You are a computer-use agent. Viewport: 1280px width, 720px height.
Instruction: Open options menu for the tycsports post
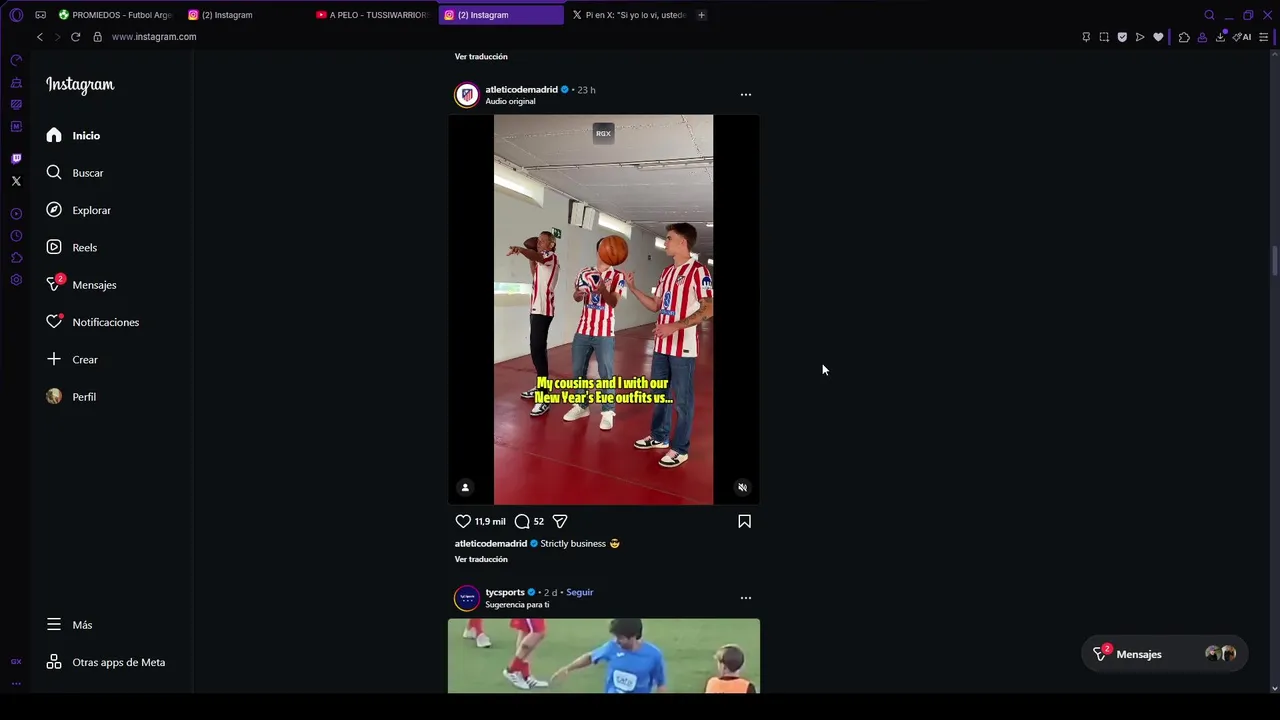745,597
